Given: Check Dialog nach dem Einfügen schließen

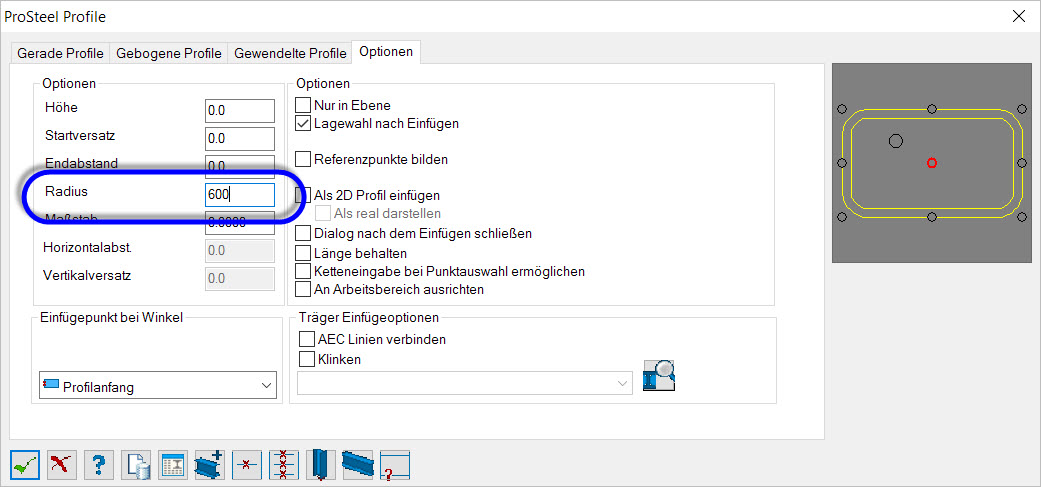Looking at the screenshot, I should 303,234.
